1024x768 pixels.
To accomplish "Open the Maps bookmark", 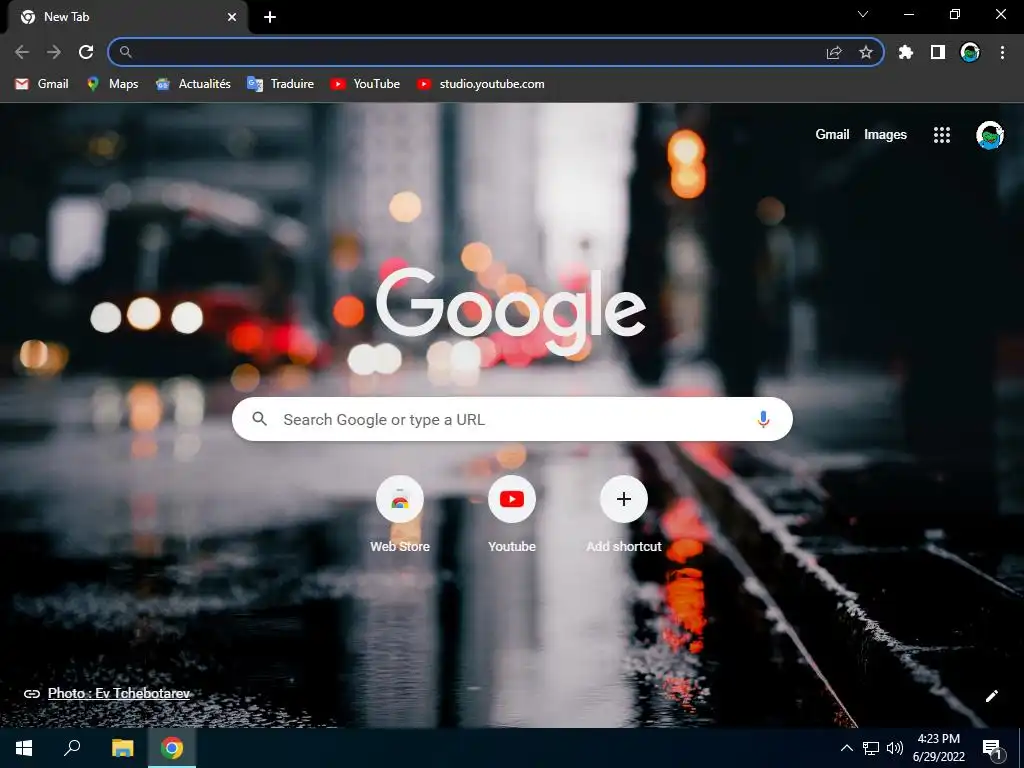I will (x=112, y=84).
